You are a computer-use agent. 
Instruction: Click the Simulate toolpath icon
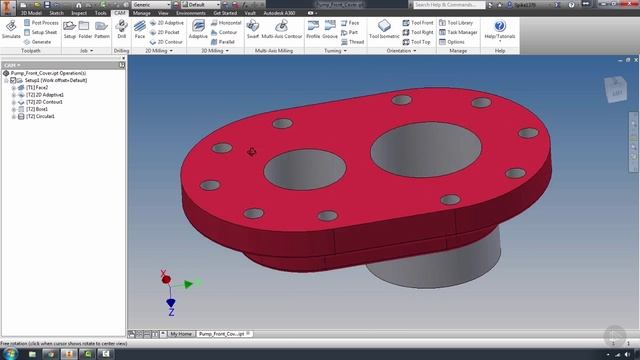11,29
